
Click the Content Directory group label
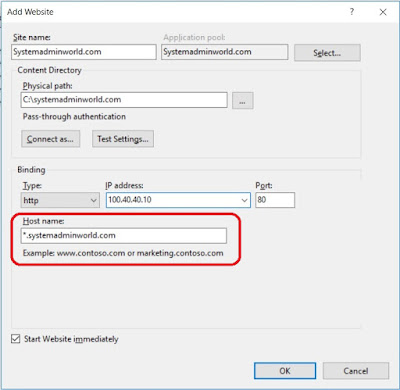point(49,70)
